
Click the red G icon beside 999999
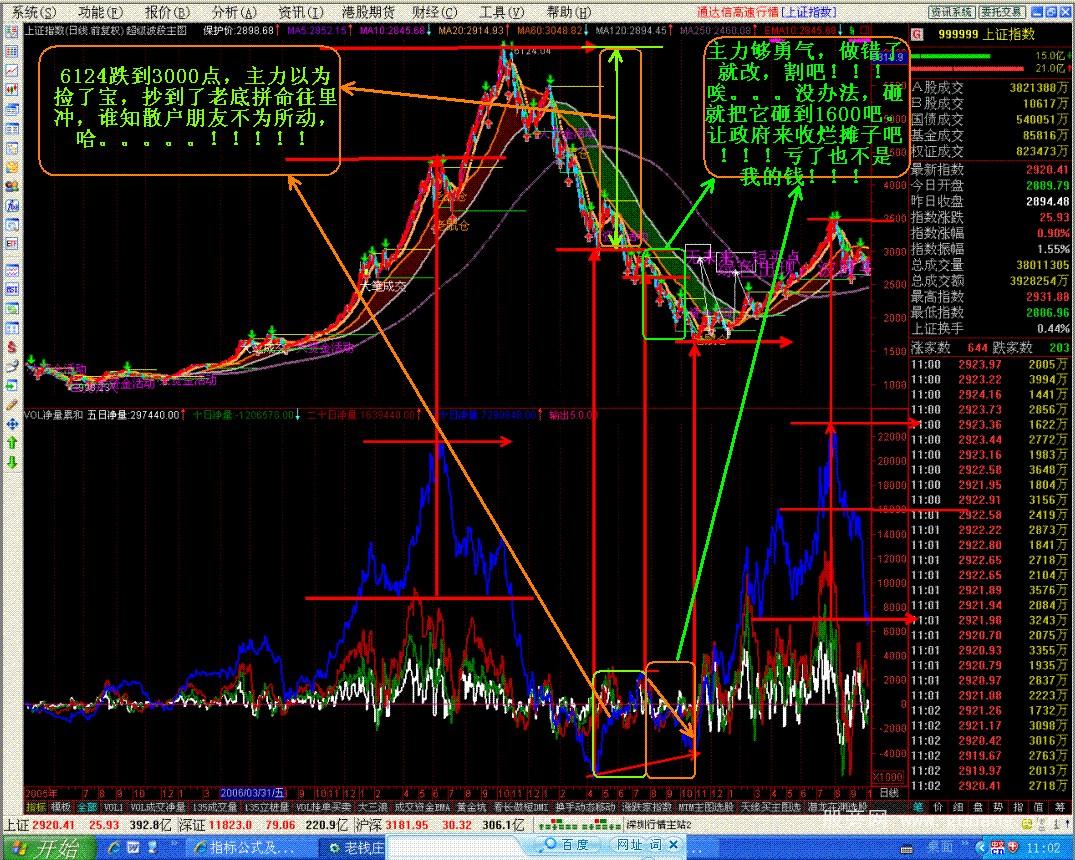916,34
